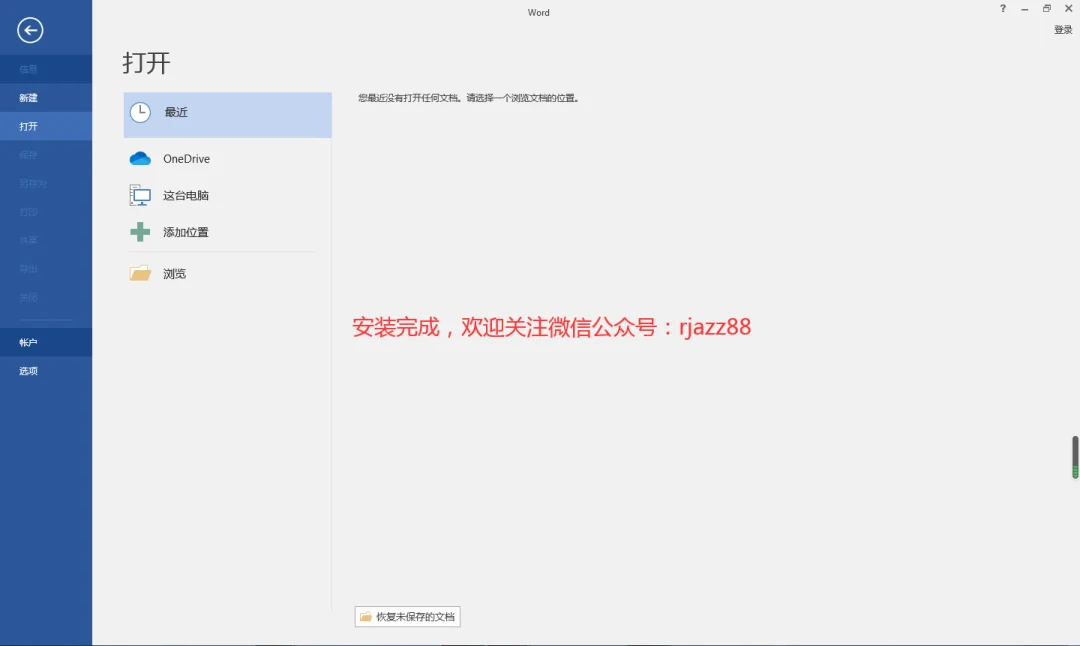
Task: Click the 另存为 save as item
Action: 45,183
